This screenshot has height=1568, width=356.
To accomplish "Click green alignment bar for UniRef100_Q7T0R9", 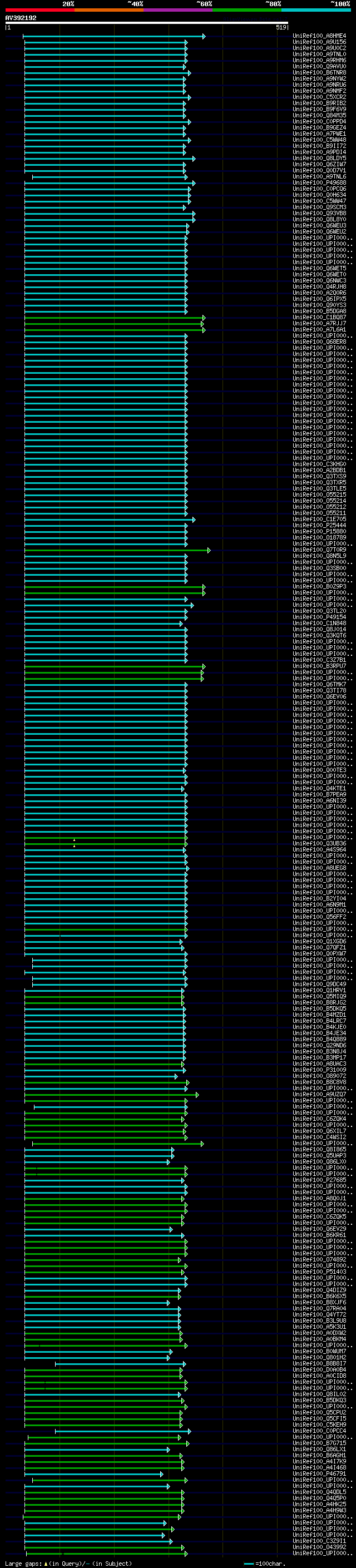I will tap(117, 550).
